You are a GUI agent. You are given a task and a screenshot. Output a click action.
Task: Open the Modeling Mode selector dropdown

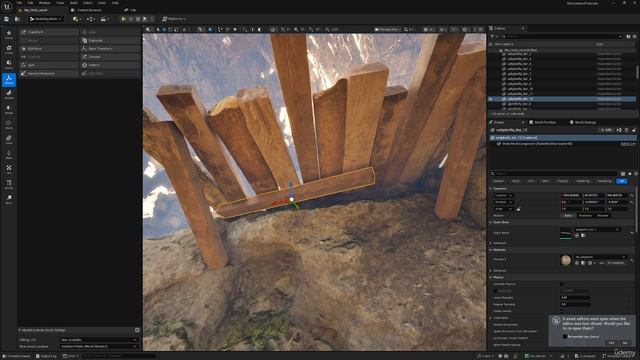pyautogui.click(x=46, y=19)
